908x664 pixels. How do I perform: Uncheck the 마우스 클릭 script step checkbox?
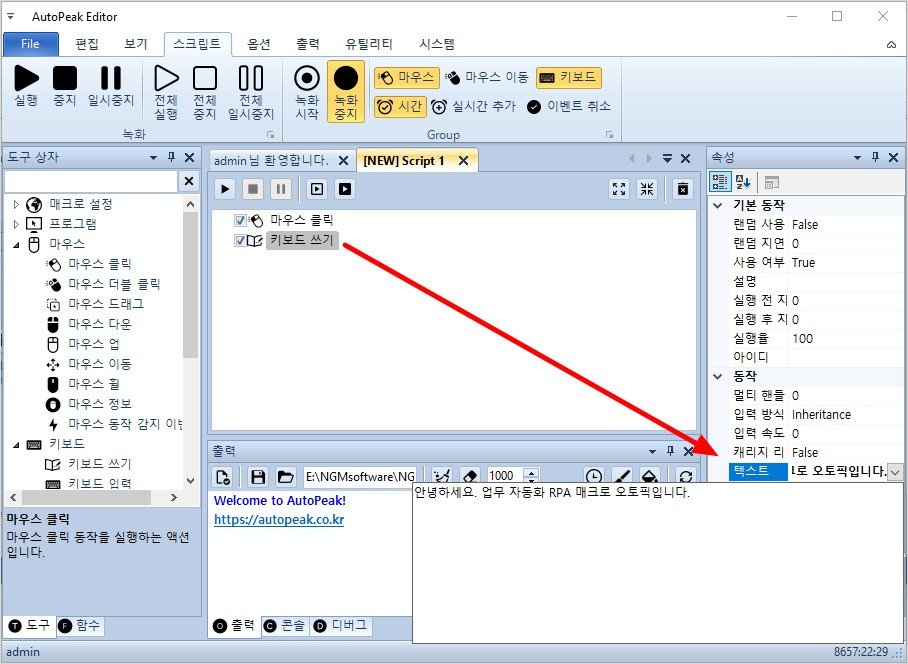coord(240,221)
